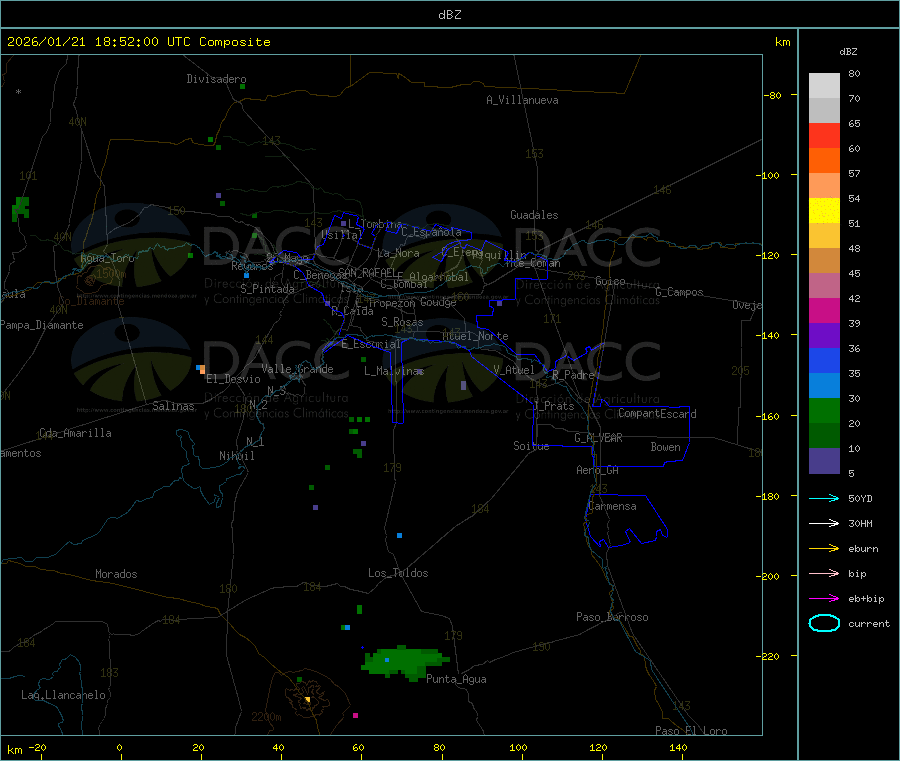Click the white 30HM arrow in legend

click(824, 523)
